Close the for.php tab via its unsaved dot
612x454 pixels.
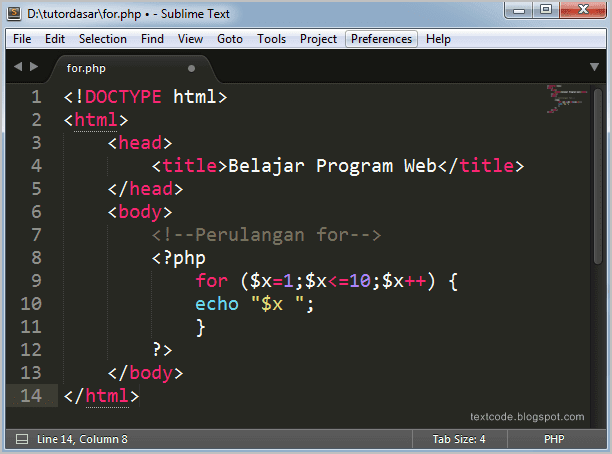tap(191, 69)
